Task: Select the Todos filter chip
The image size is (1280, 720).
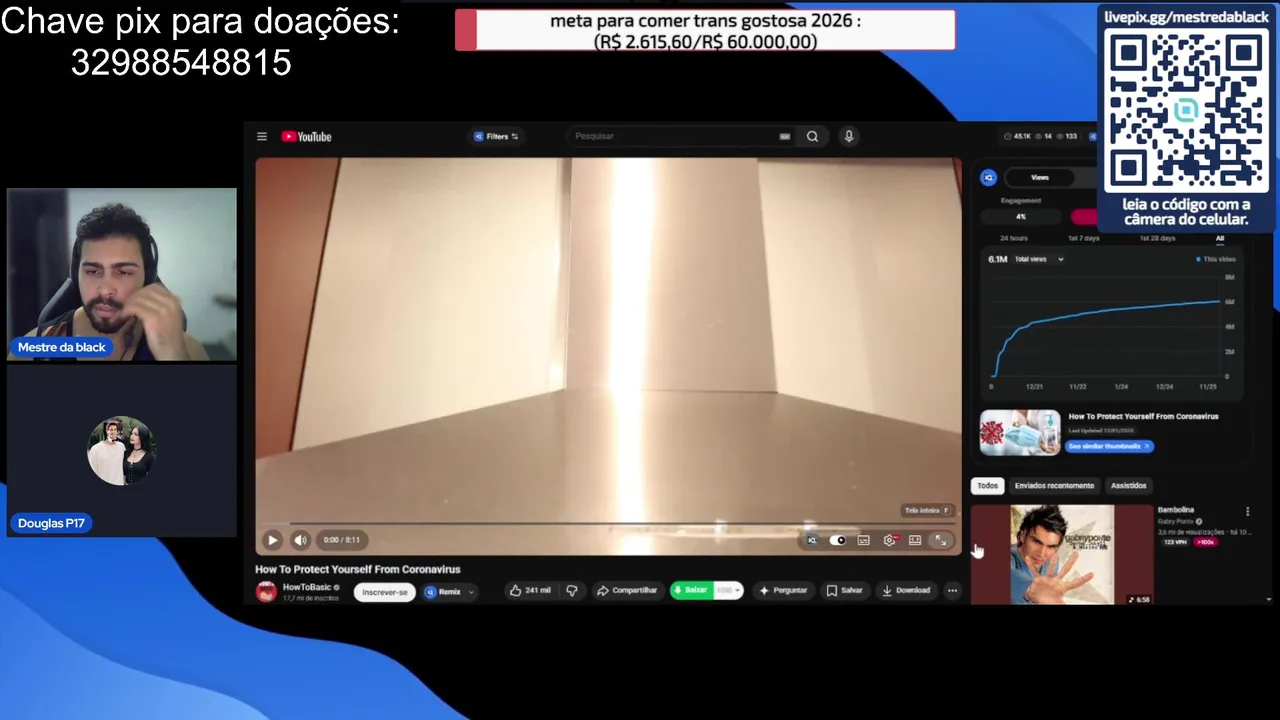Action: point(988,486)
